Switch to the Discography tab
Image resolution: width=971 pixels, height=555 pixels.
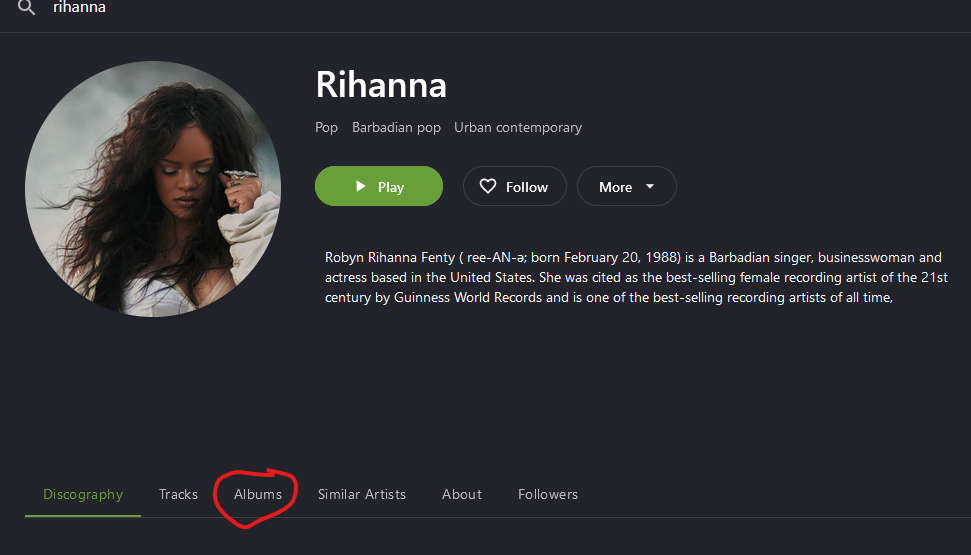[83, 494]
